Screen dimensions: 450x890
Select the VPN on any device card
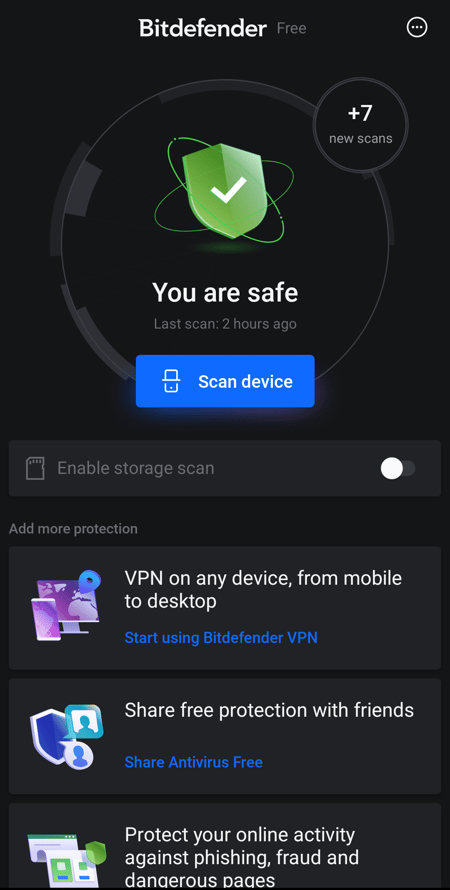225,608
